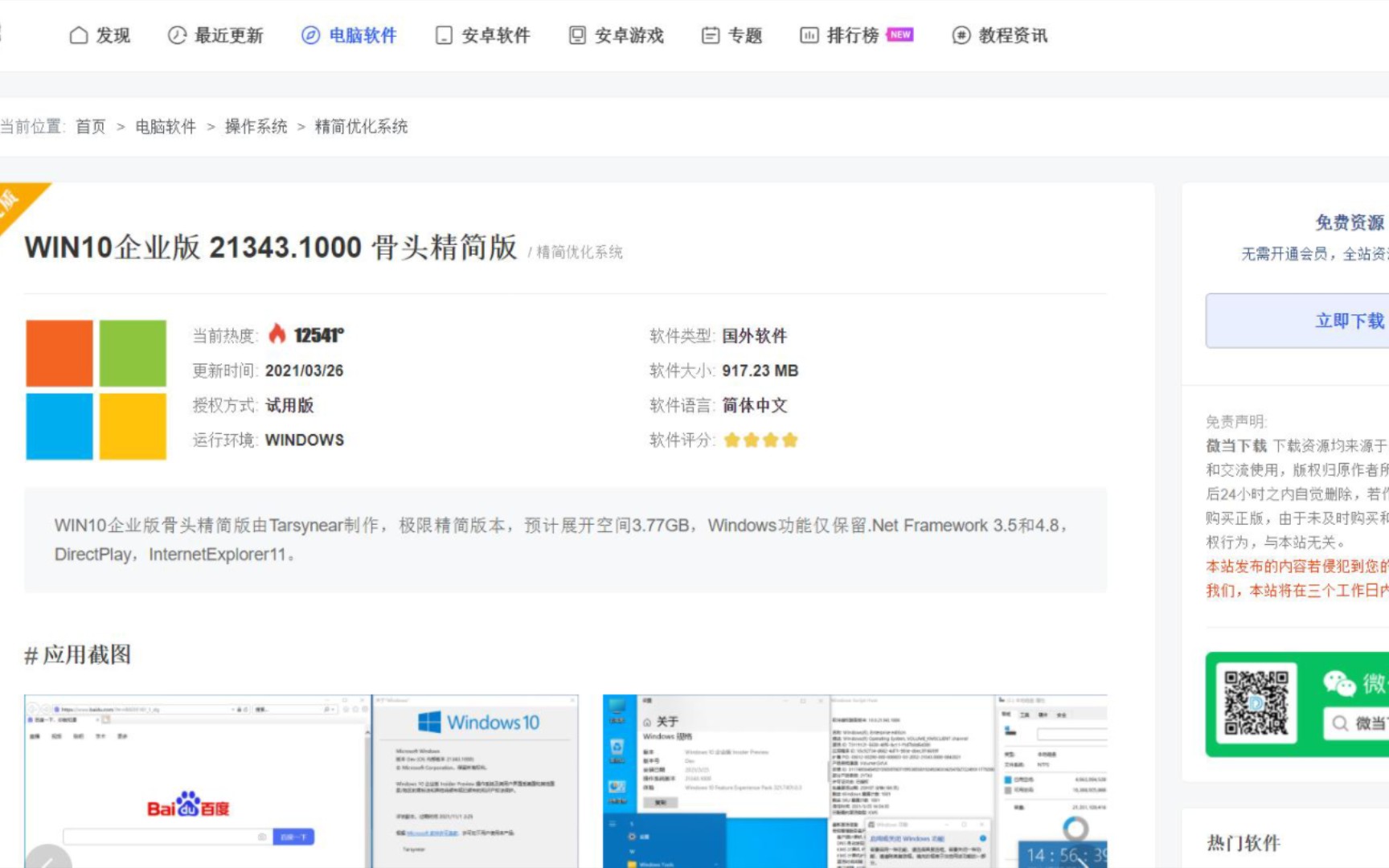Click the 应用截图 section heading
Screen dimensions: 1389x868
click(x=78, y=655)
